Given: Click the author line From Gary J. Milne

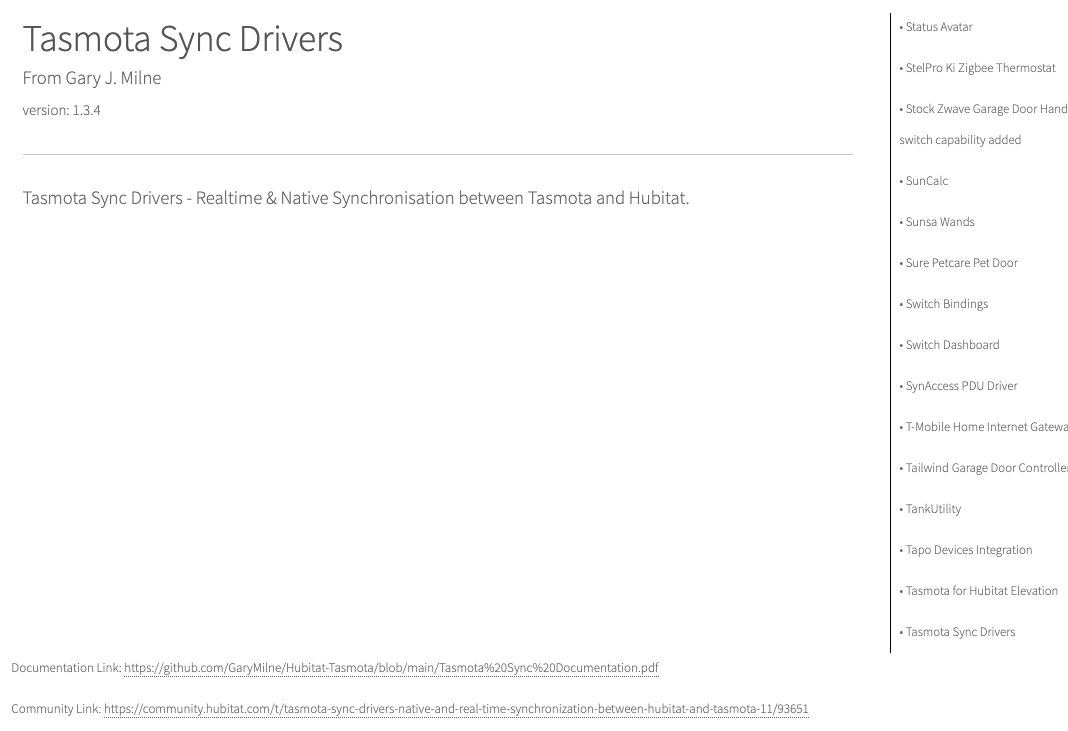Looking at the screenshot, I should coord(92,78).
